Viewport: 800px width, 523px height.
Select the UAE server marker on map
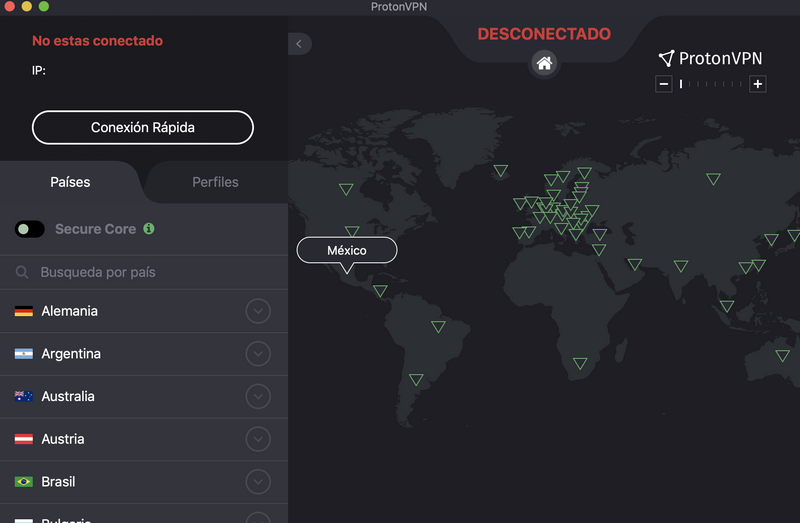635,264
